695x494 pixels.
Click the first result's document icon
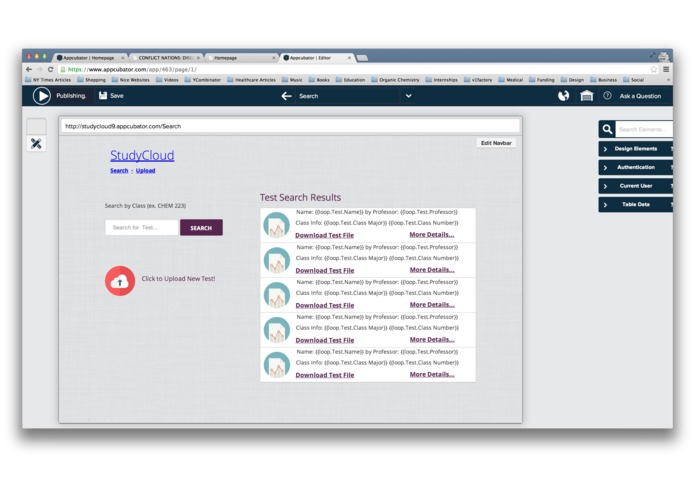277,225
